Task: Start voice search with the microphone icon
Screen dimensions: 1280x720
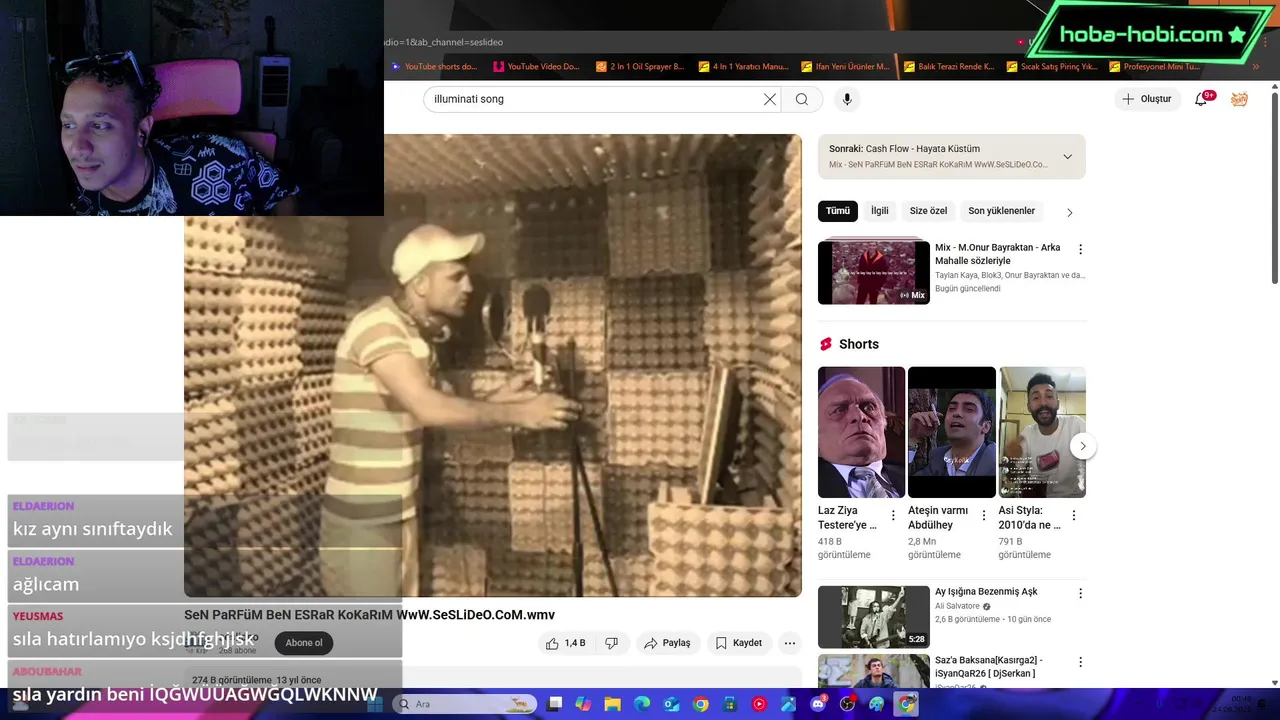Action: [847, 99]
